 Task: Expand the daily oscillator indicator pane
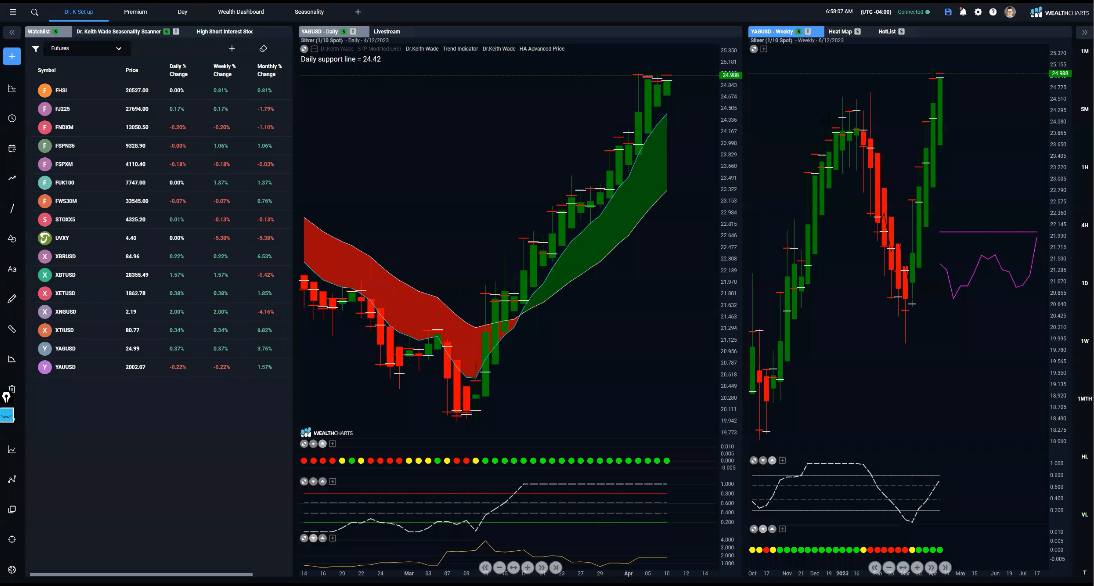pos(332,481)
